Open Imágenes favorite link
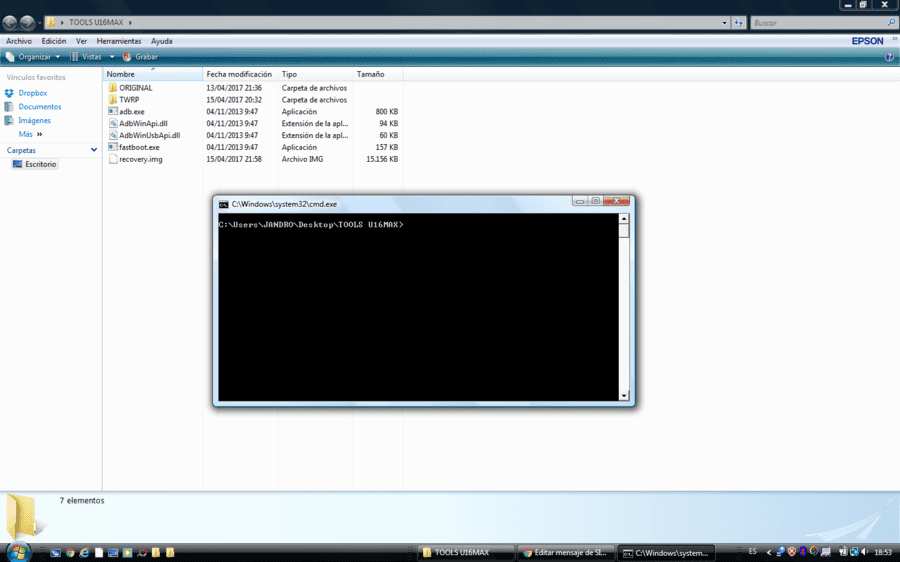 coord(34,121)
